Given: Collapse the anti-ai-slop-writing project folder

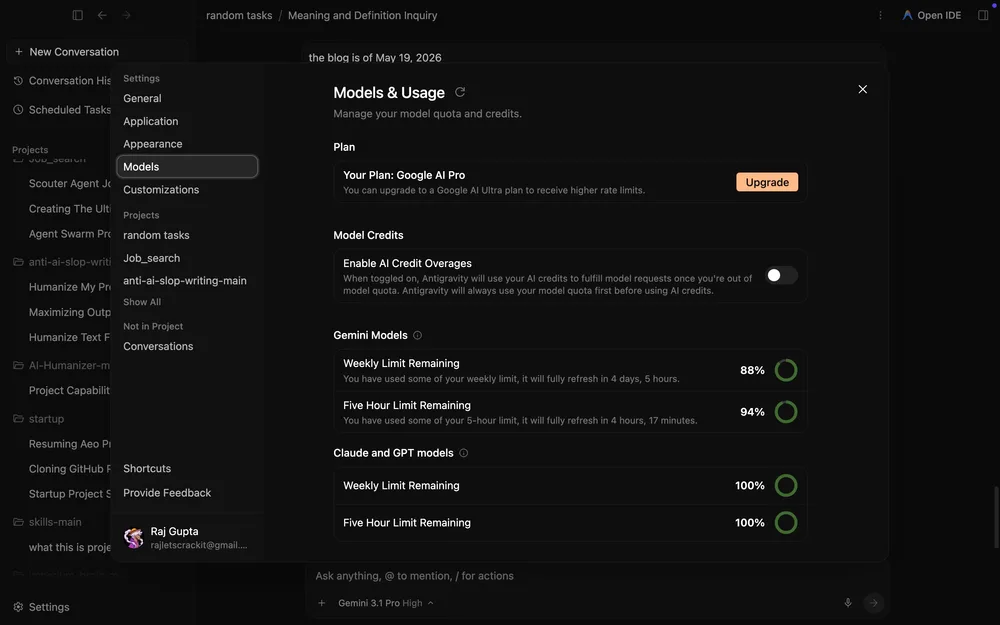Looking at the screenshot, I should point(18,261).
